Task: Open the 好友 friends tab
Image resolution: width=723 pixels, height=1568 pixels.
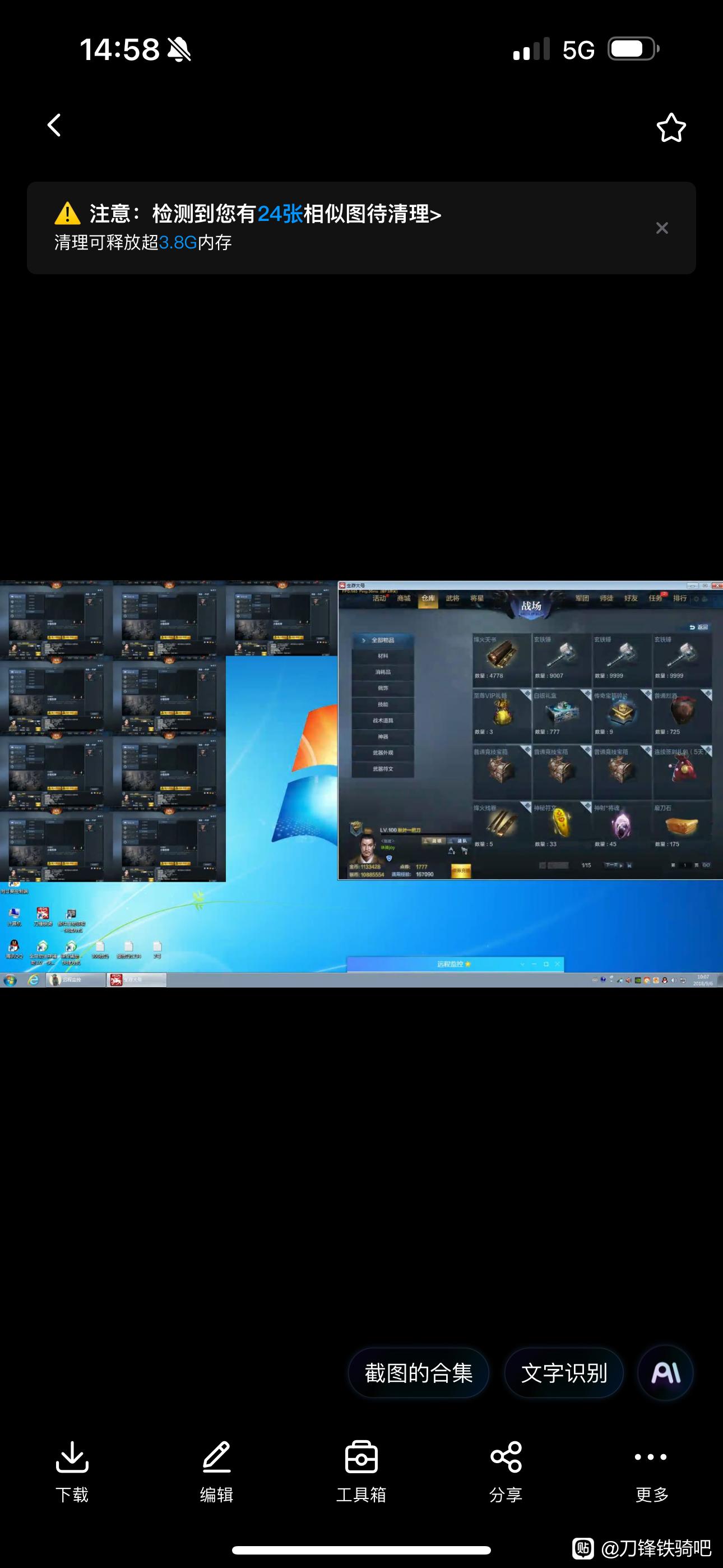Action: coord(631,598)
